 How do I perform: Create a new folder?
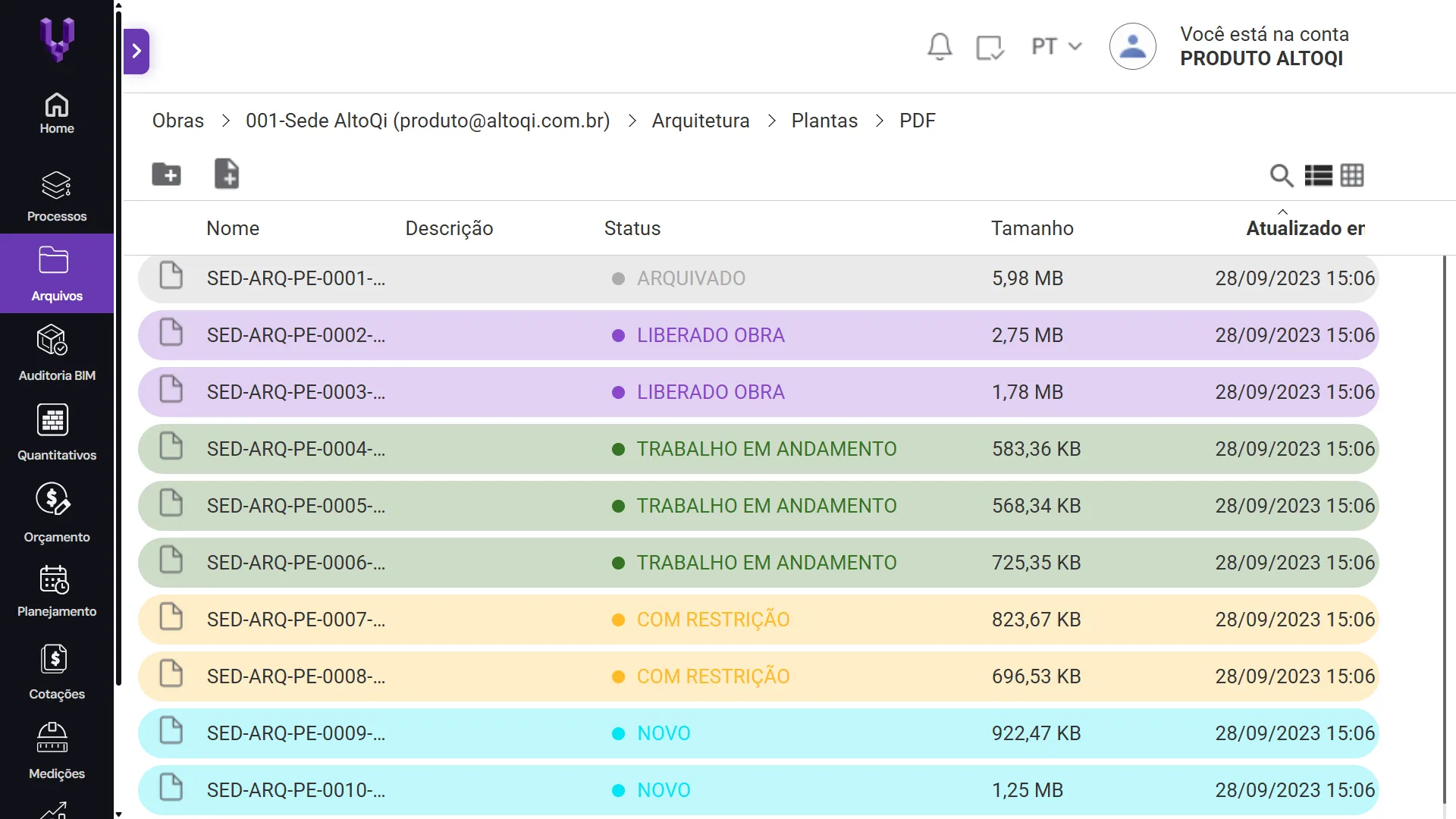click(166, 174)
